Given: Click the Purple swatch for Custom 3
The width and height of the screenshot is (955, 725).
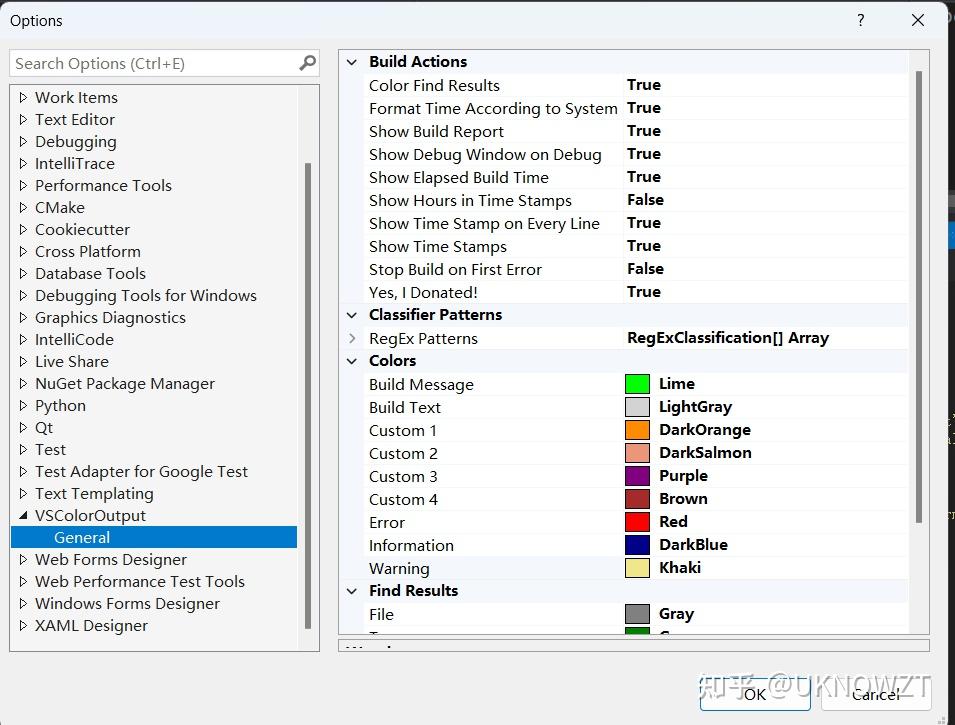Looking at the screenshot, I should pos(637,476).
